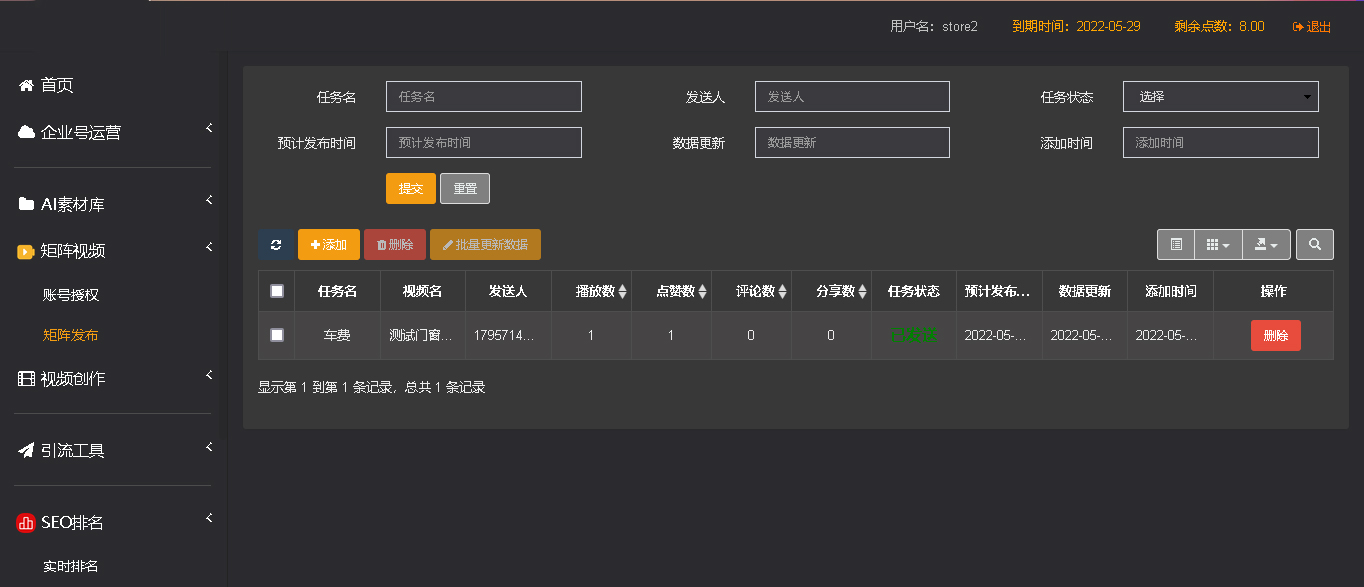Select 实时排名 in the sidebar
The width and height of the screenshot is (1364, 587).
(71, 566)
